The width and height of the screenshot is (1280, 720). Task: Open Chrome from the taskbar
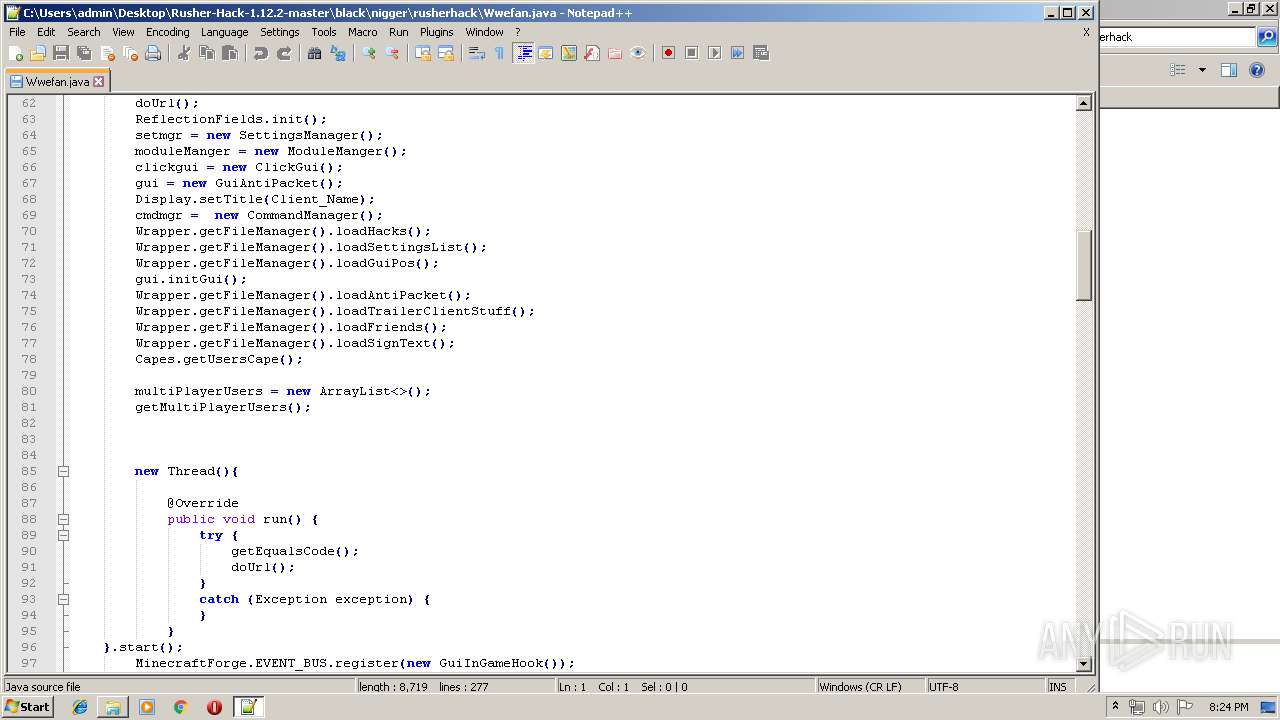pyautogui.click(x=180, y=707)
